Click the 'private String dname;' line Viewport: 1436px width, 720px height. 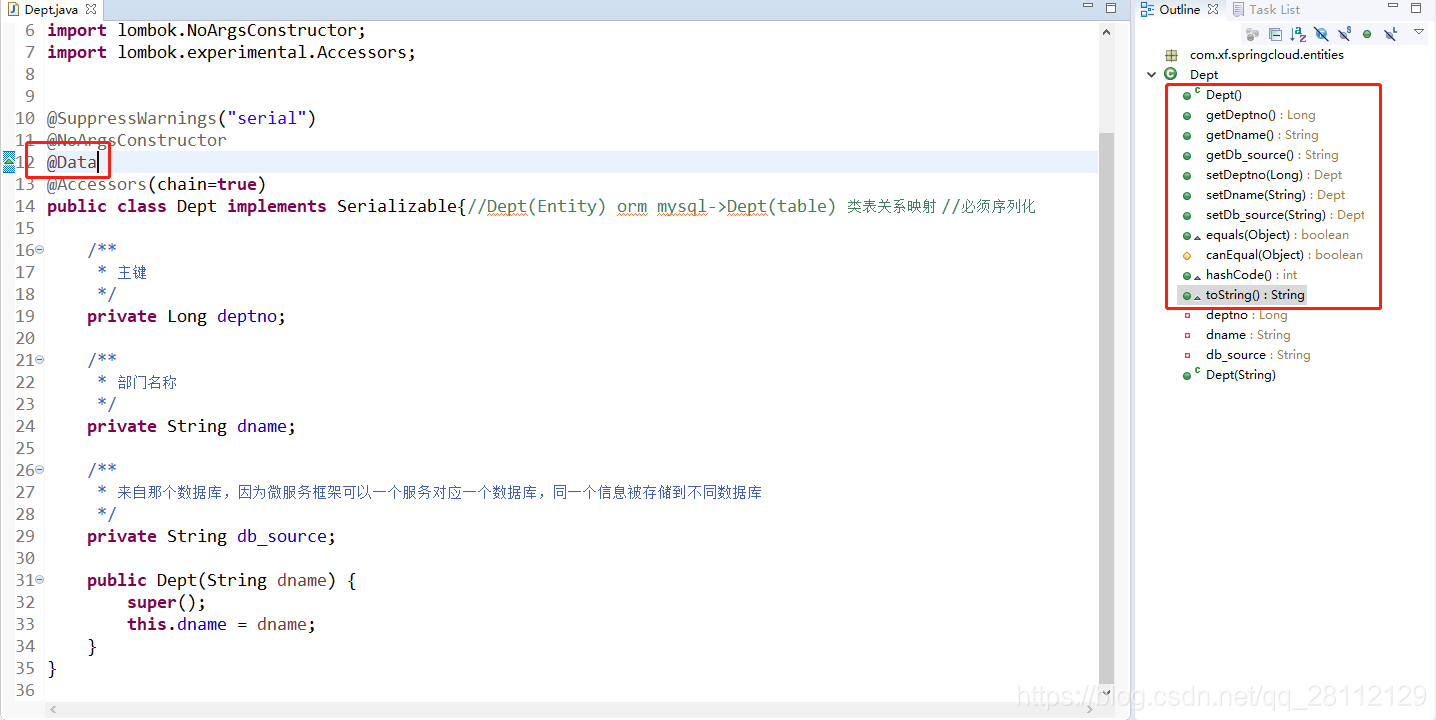pos(192,426)
